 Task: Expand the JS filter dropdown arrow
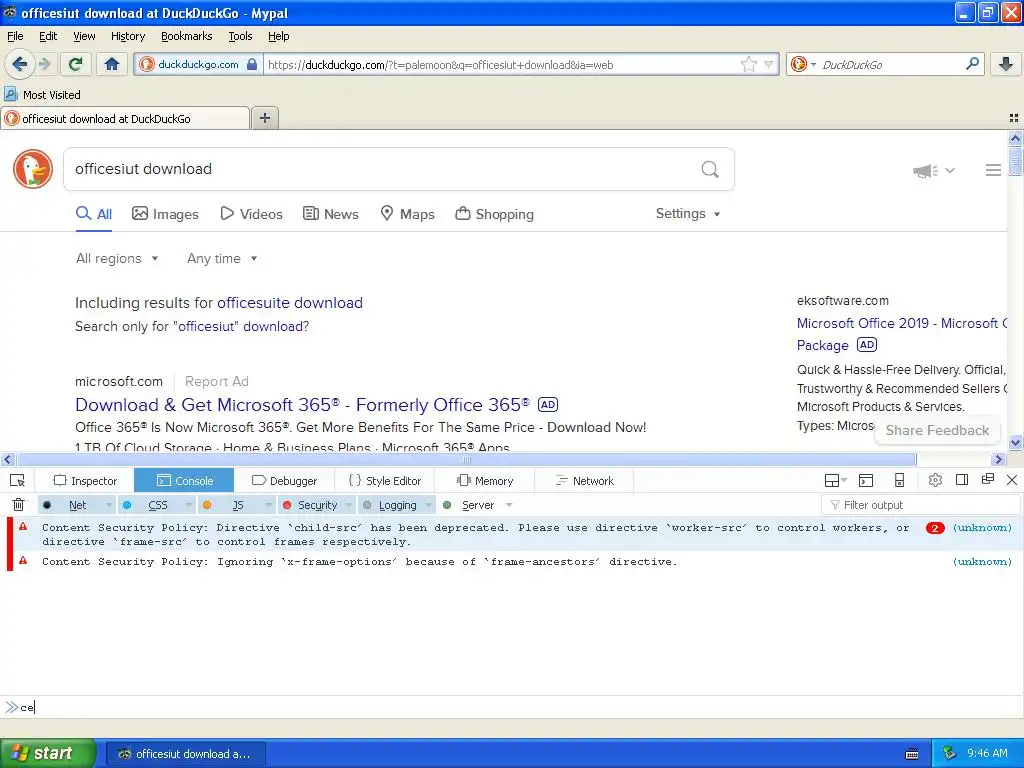point(268,505)
